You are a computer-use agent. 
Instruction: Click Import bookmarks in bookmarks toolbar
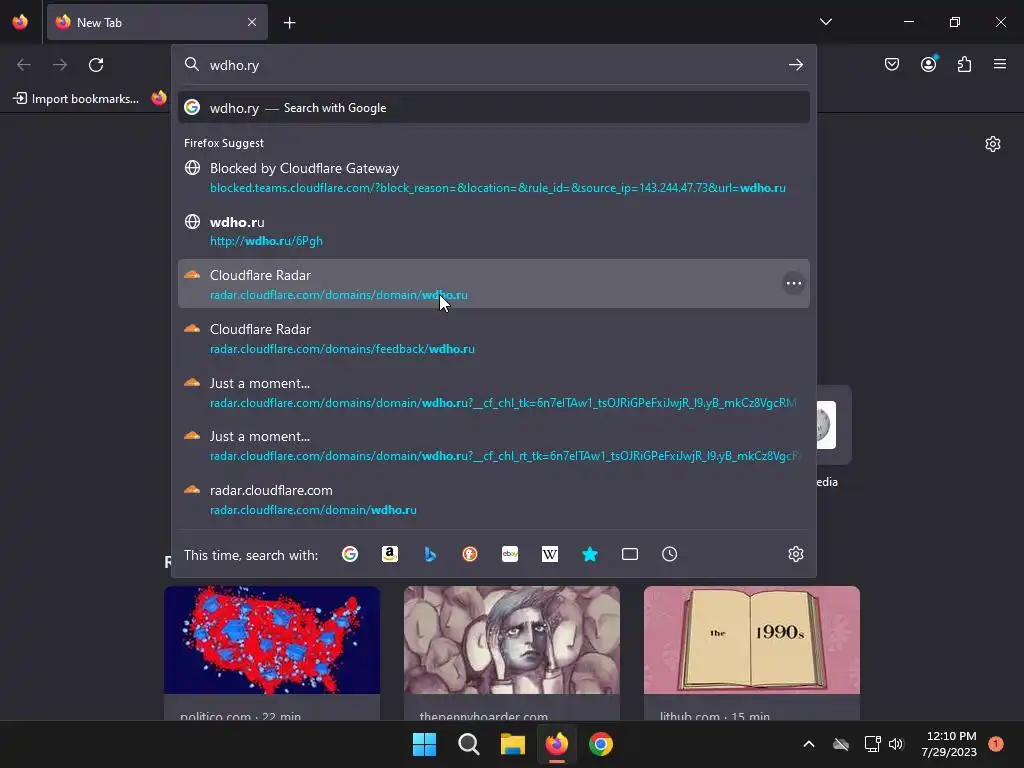pyautogui.click(x=76, y=99)
